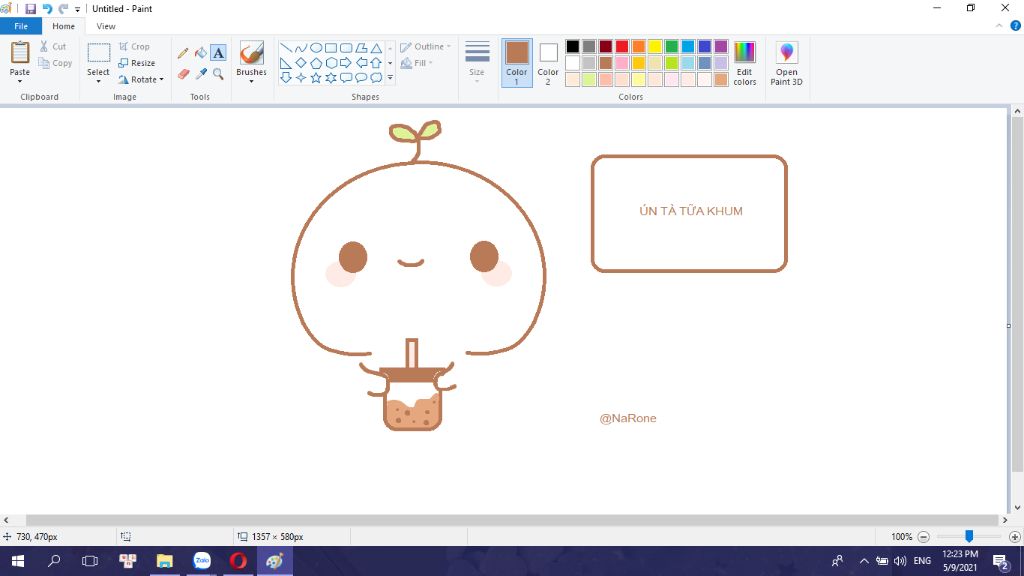Choose the Oval shape
This screenshot has height=576, width=1024.
pyautogui.click(x=316, y=48)
